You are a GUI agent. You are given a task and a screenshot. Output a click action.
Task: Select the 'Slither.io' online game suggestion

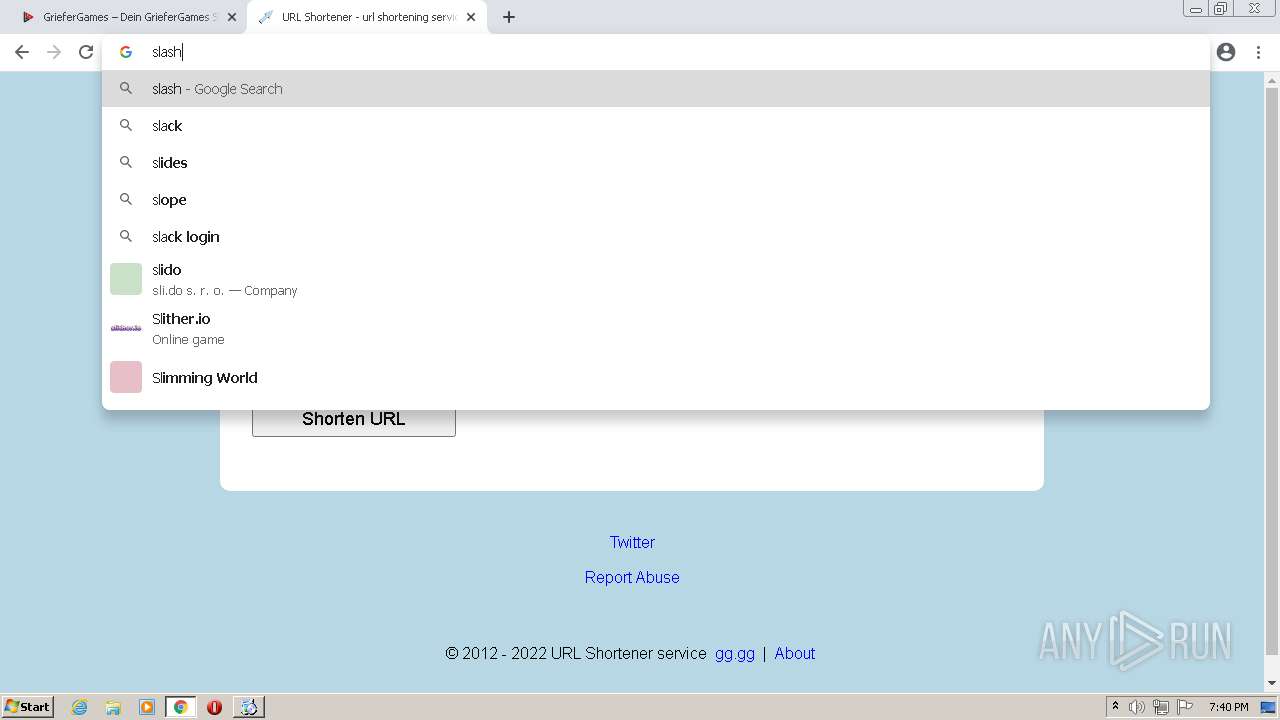656,328
